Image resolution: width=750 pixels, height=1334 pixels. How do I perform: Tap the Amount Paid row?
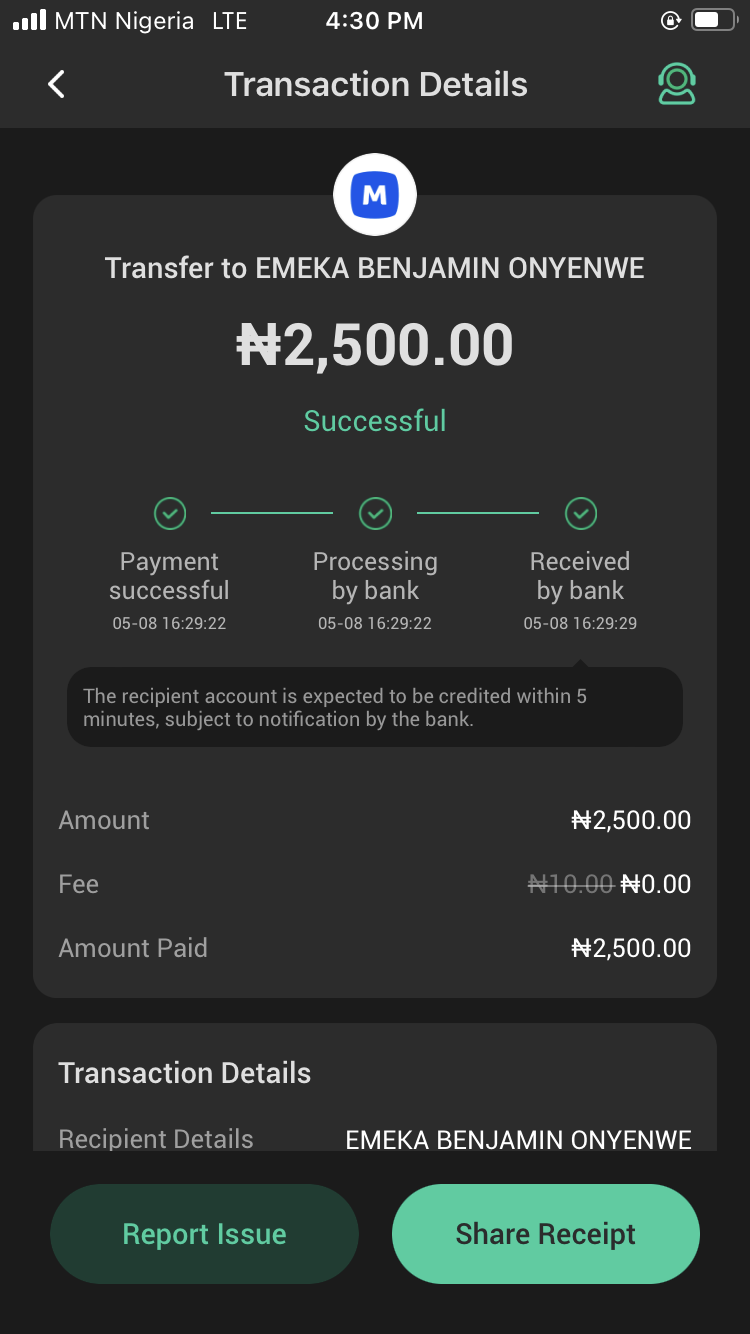[x=375, y=948]
